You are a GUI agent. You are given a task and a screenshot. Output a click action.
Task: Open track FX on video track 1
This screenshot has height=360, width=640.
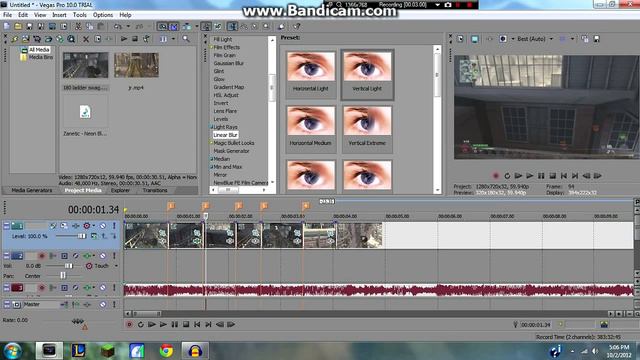point(76,226)
